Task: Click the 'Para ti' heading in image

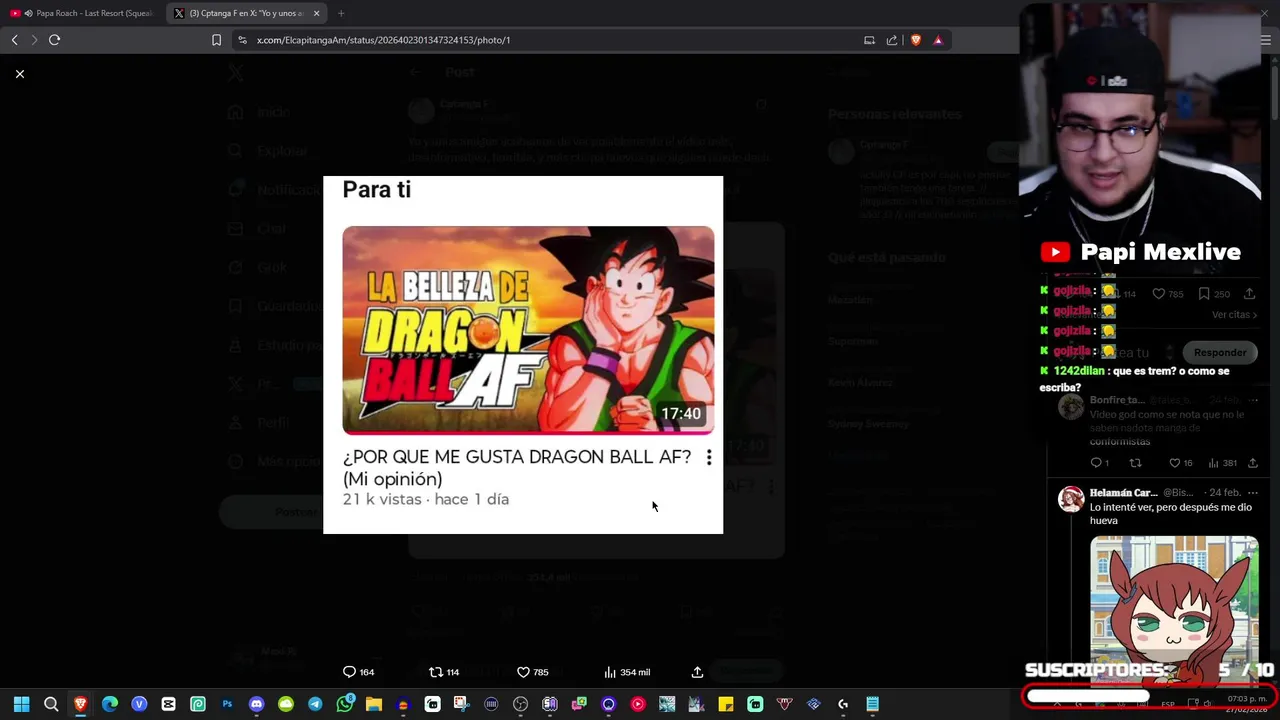Action: click(377, 189)
